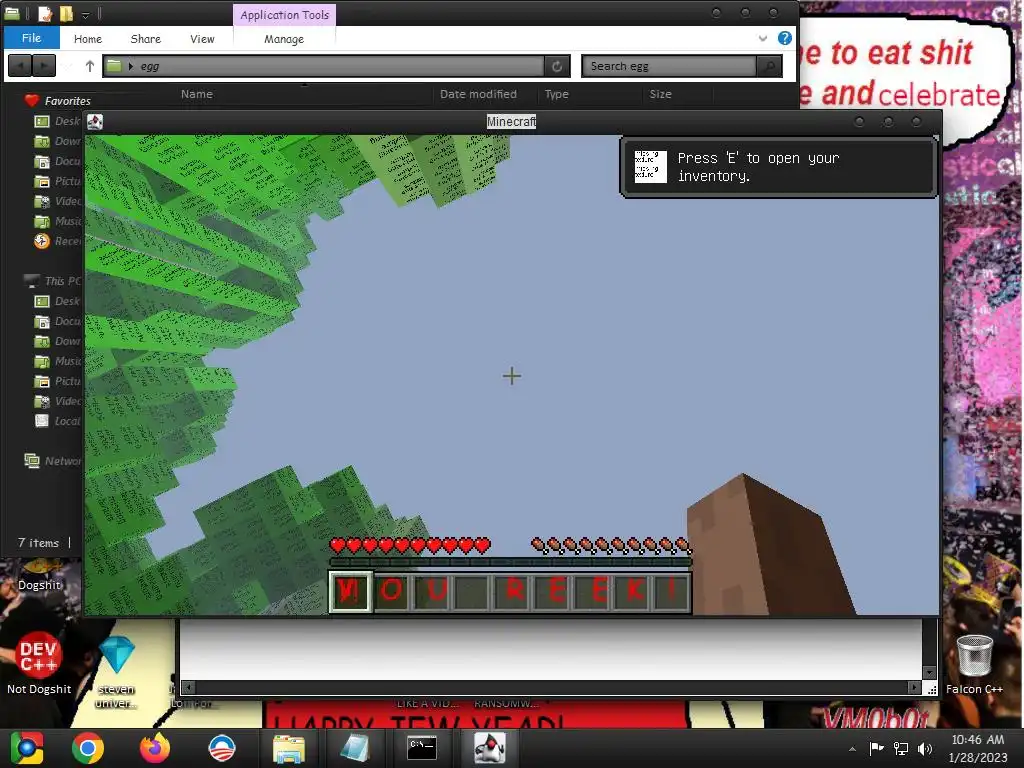The width and height of the screenshot is (1024, 768).
Task: Switch to Command Prompt on taskbar
Action: pos(422,748)
